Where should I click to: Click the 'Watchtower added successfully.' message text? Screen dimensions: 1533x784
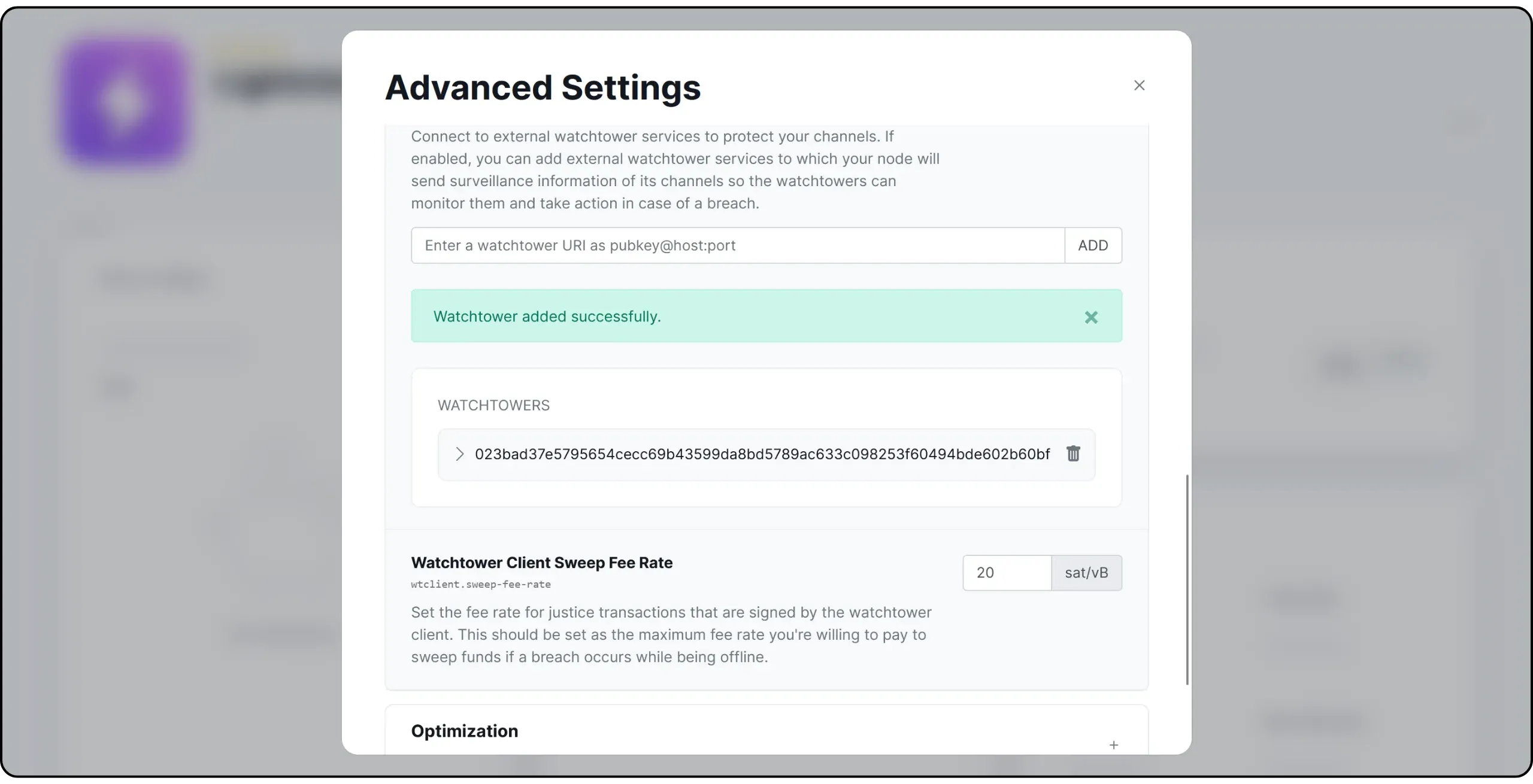(x=547, y=317)
